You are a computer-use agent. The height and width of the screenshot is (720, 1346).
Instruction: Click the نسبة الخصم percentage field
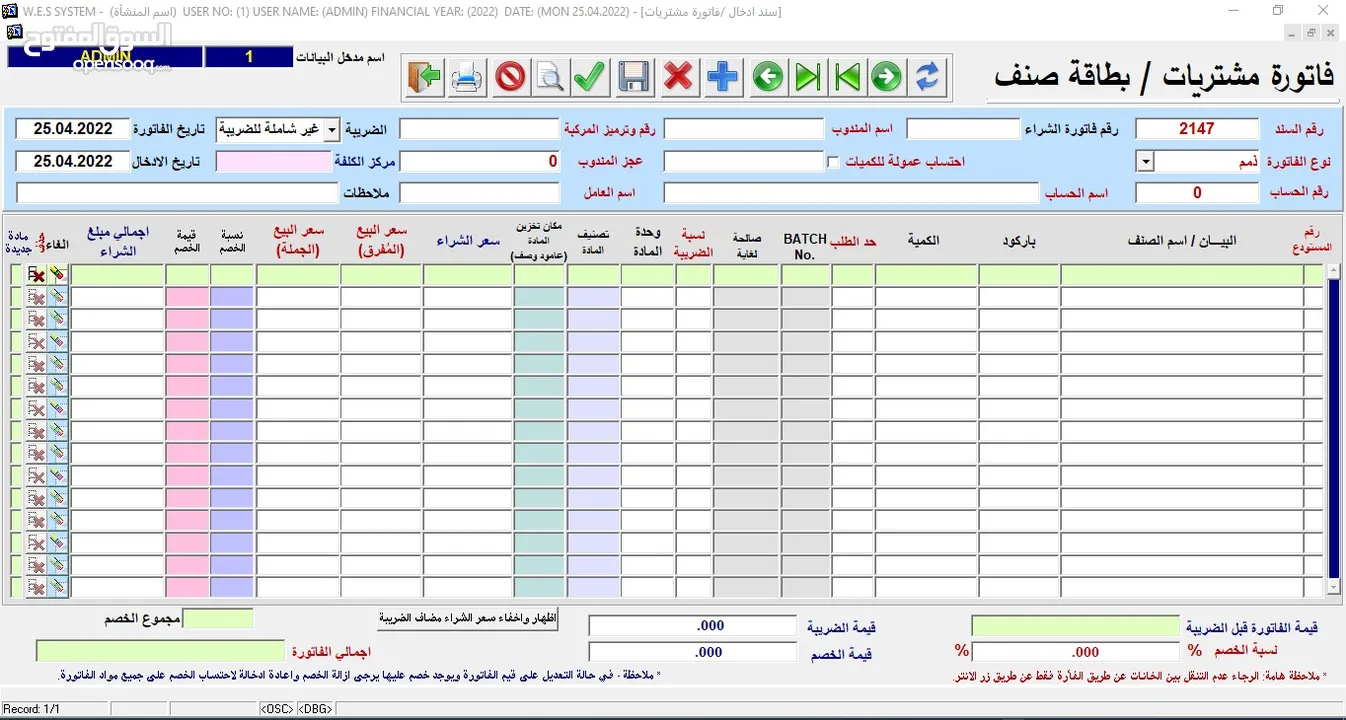[x=1076, y=651]
